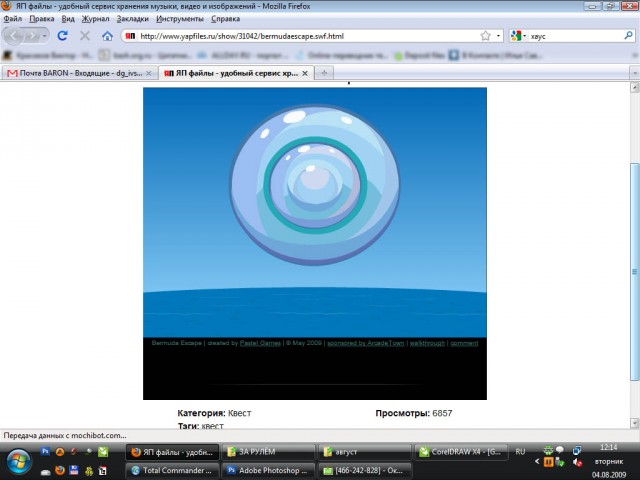640x480 pixels.
Task: Open the Журнал menu
Action: 96,19
